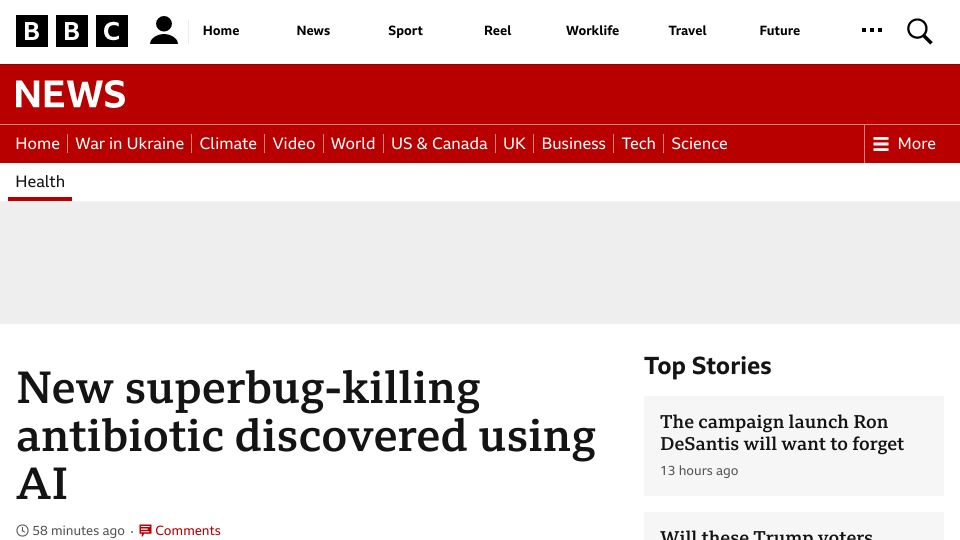Open Reel in the top navigation

point(497,31)
